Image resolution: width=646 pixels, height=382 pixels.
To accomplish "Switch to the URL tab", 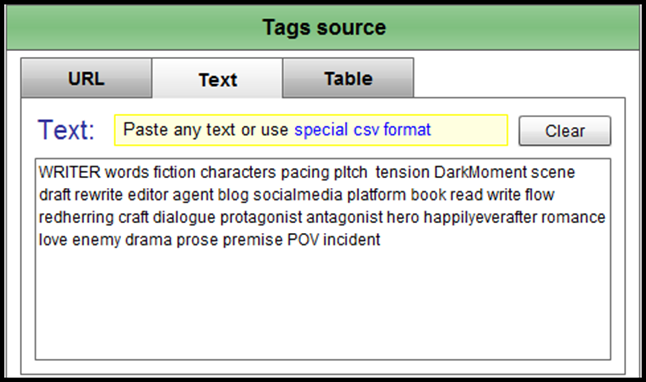I will [x=86, y=78].
